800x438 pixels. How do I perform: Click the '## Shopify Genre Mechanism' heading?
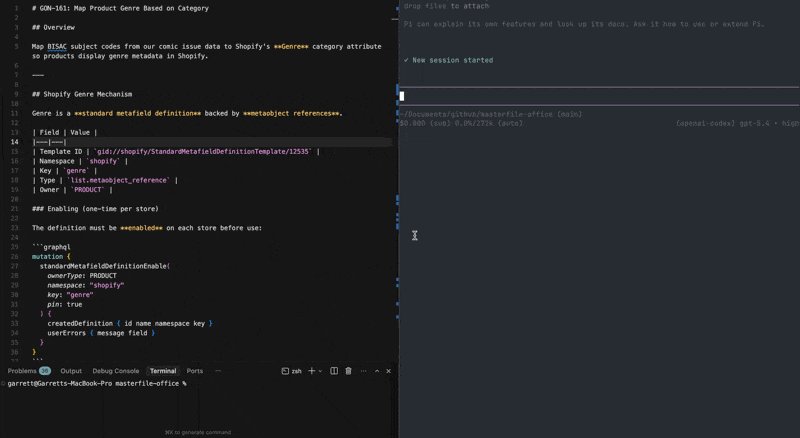point(82,94)
